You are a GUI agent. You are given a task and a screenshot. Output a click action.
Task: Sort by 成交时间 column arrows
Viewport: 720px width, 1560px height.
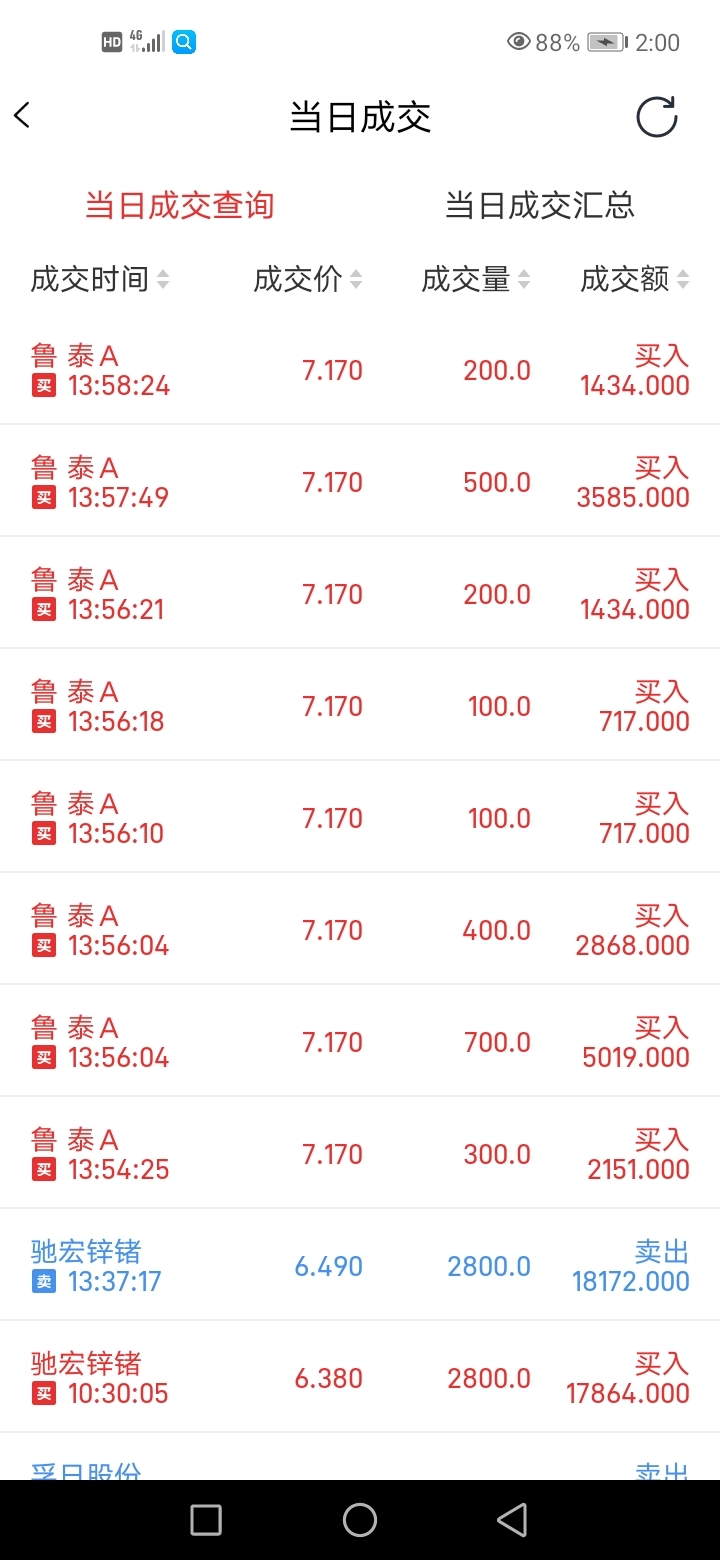[163, 279]
